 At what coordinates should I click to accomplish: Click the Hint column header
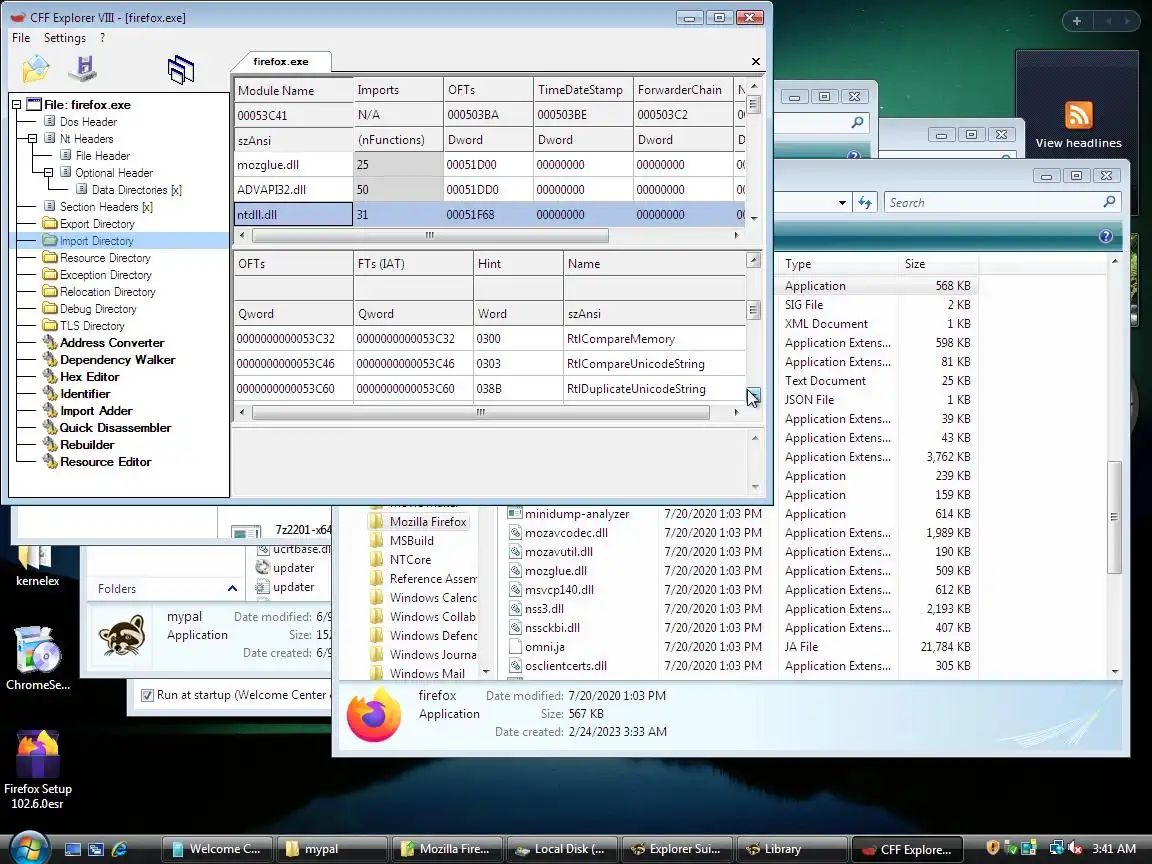point(518,264)
